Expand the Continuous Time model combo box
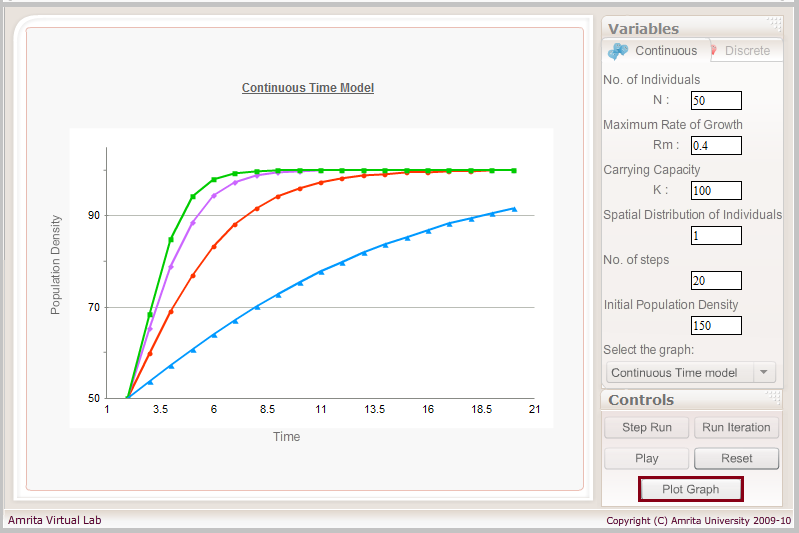Viewport: 799px width, 533px height. point(690,372)
